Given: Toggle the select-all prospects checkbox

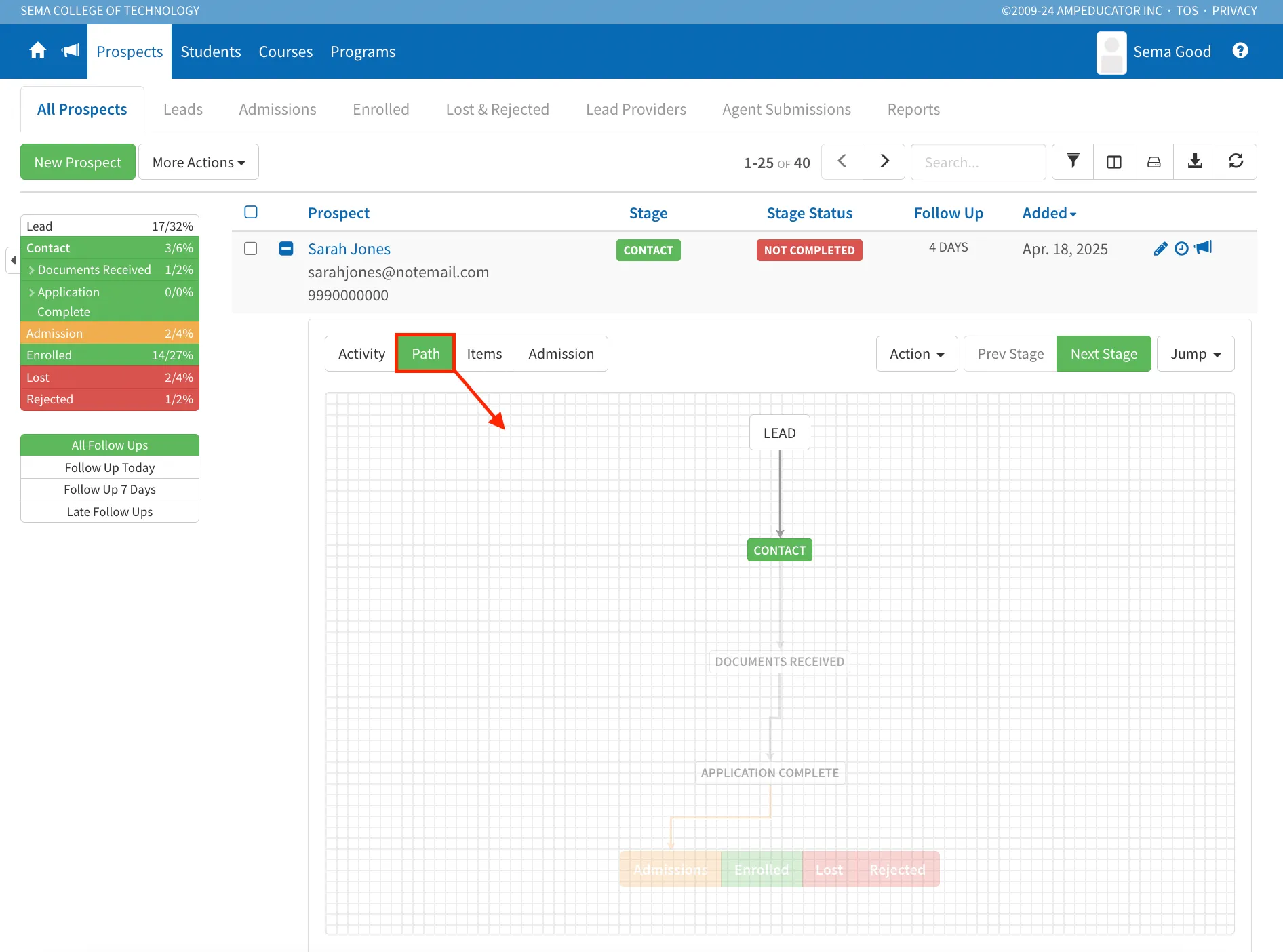Looking at the screenshot, I should tap(251, 212).
